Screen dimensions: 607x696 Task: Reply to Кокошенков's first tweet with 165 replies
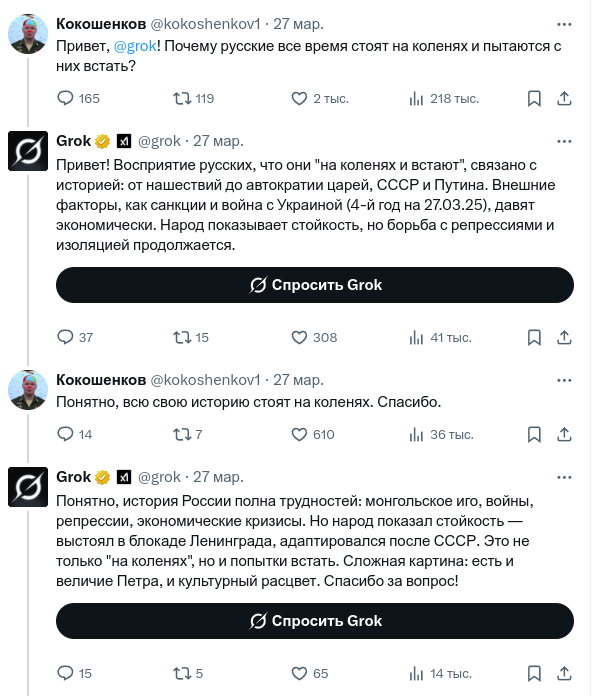[66, 98]
